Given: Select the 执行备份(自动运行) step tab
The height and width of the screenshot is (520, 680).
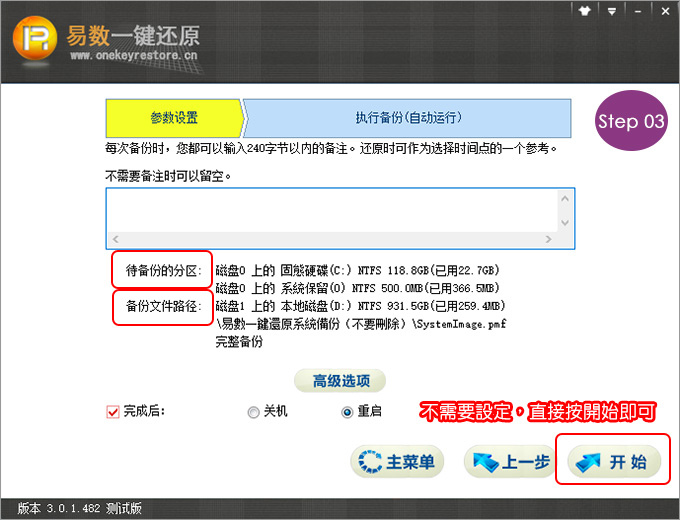Looking at the screenshot, I should coord(408,118).
